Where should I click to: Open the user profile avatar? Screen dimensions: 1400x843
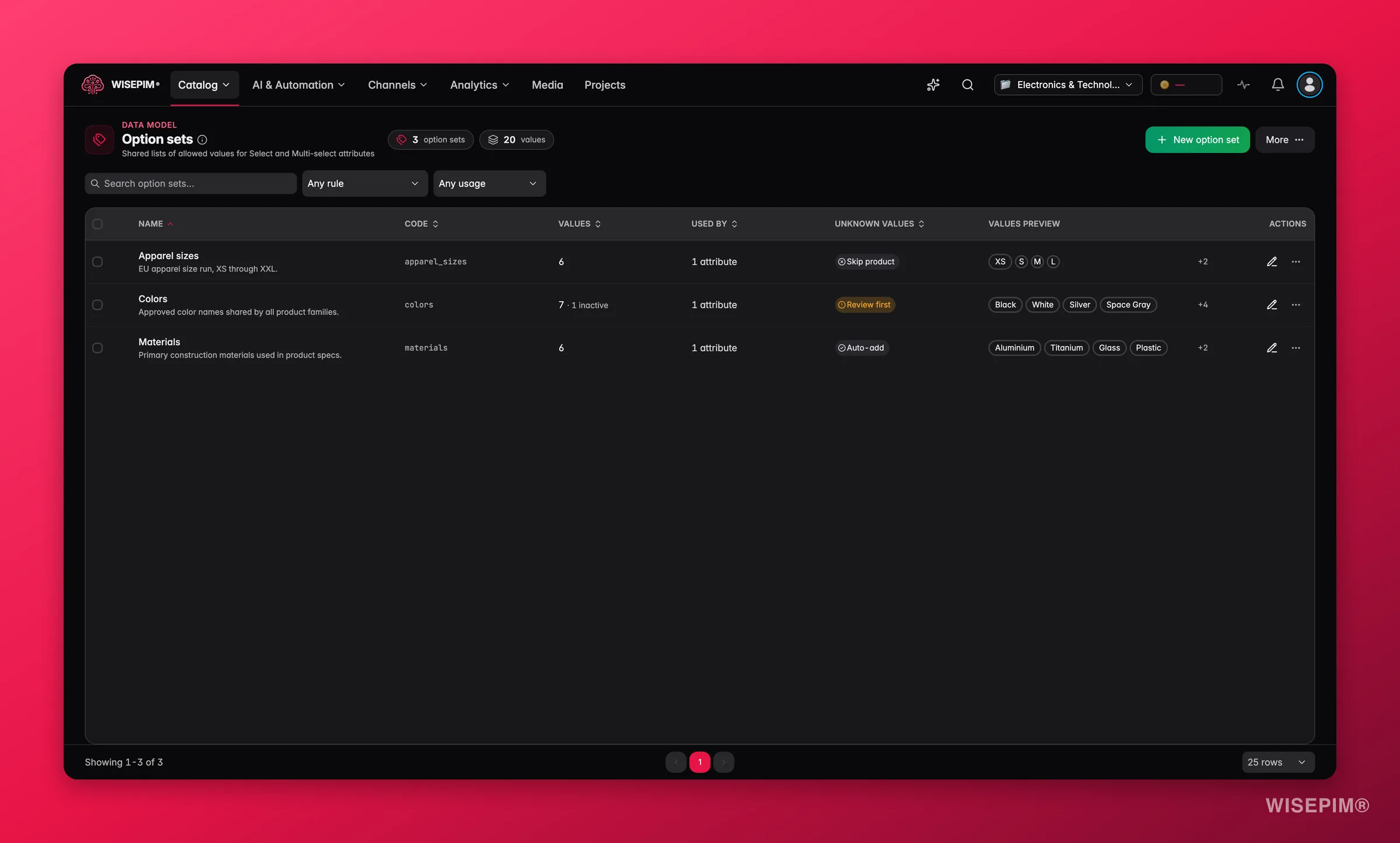click(x=1310, y=85)
